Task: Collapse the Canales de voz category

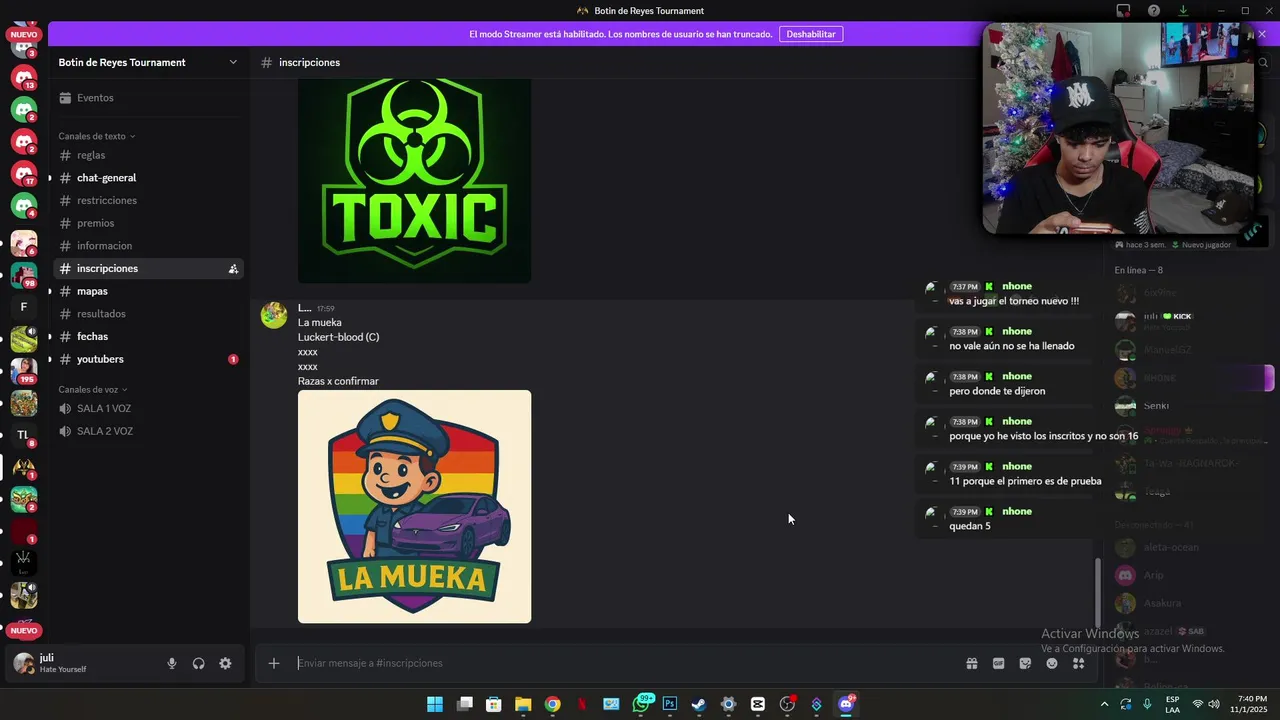Action: pos(92,389)
